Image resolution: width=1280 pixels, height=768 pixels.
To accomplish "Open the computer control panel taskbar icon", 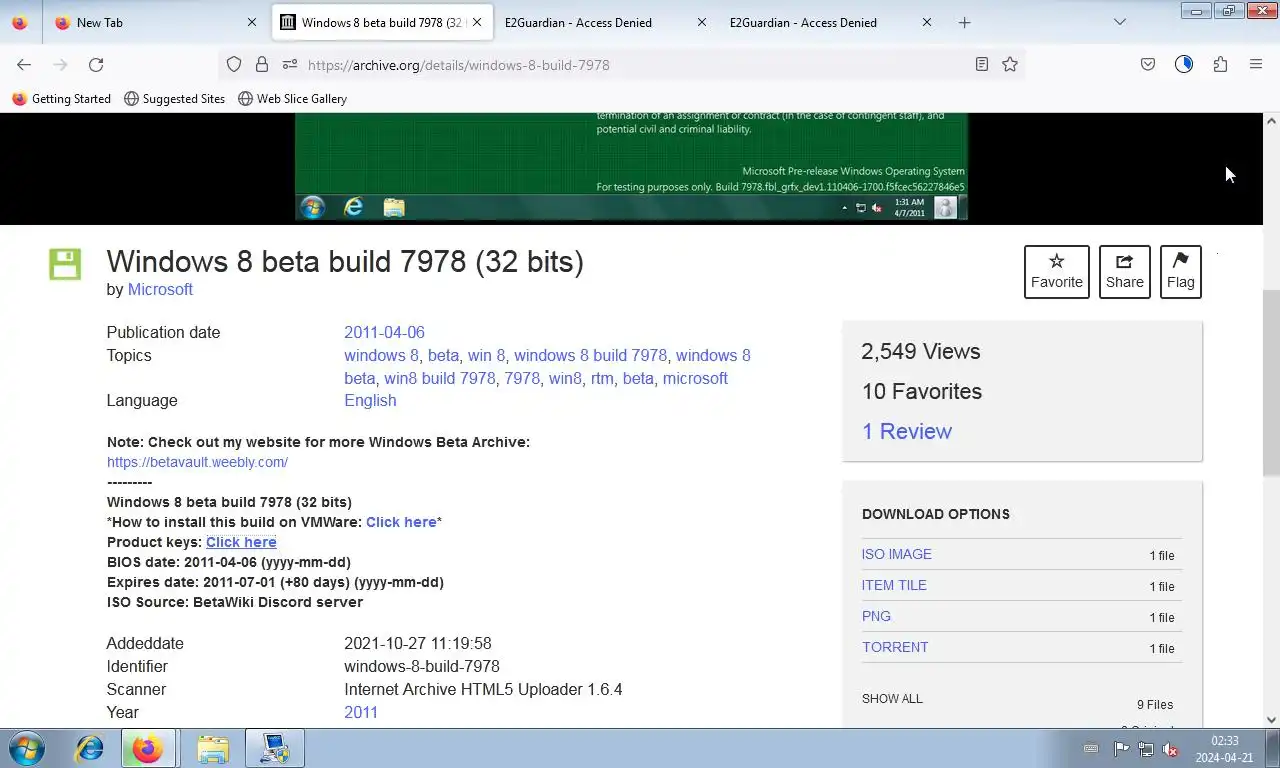I will coord(274,748).
